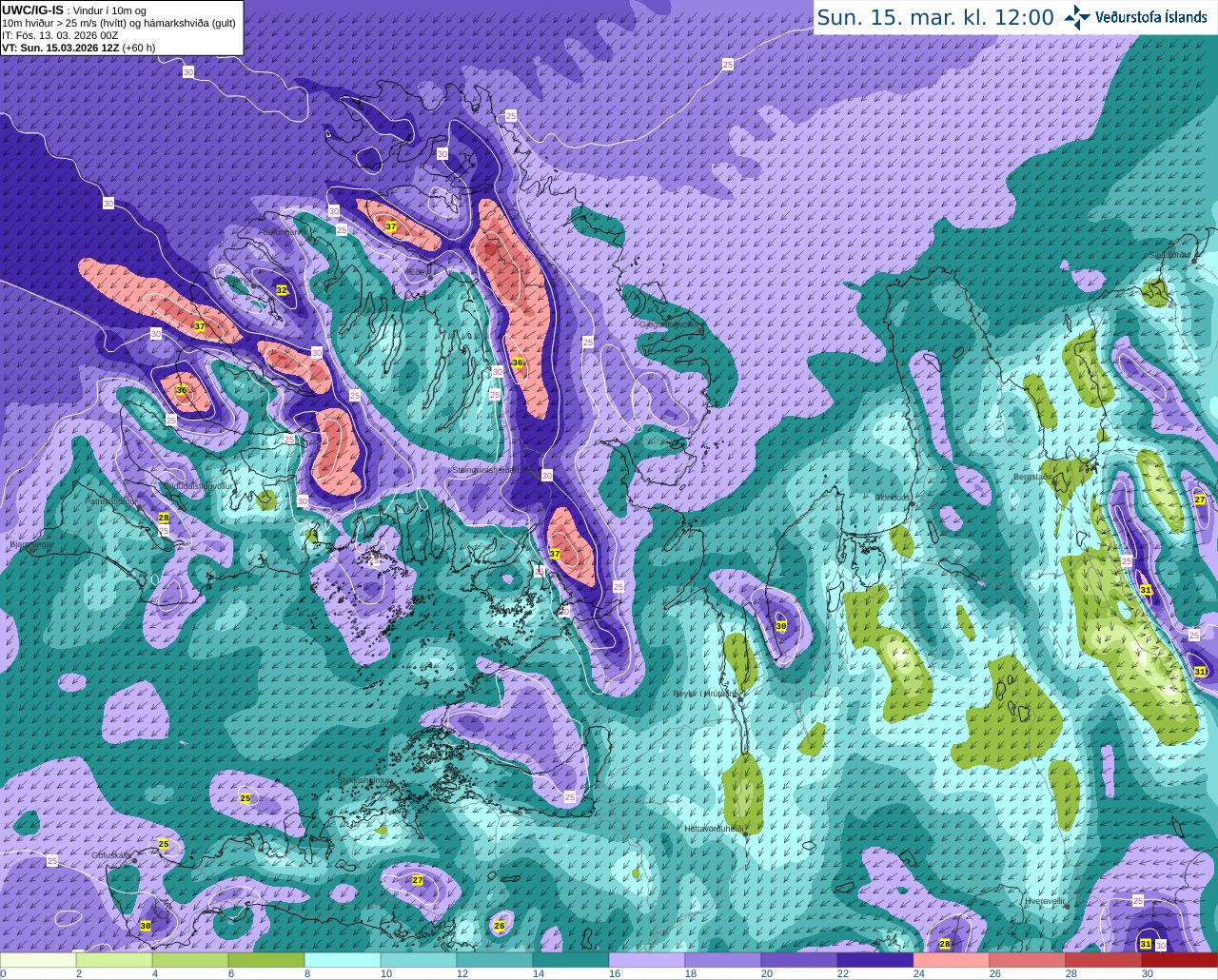Viewport: 1218px width, 980px height.
Task: Click the Stykkishólmur station label
Action: coord(364,781)
